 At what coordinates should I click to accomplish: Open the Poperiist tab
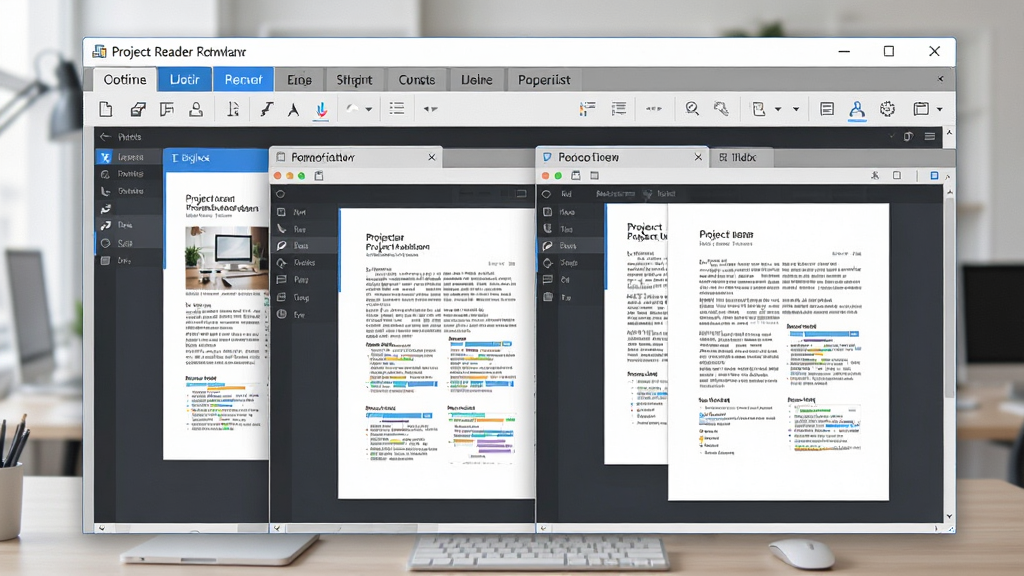[x=544, y=80]
